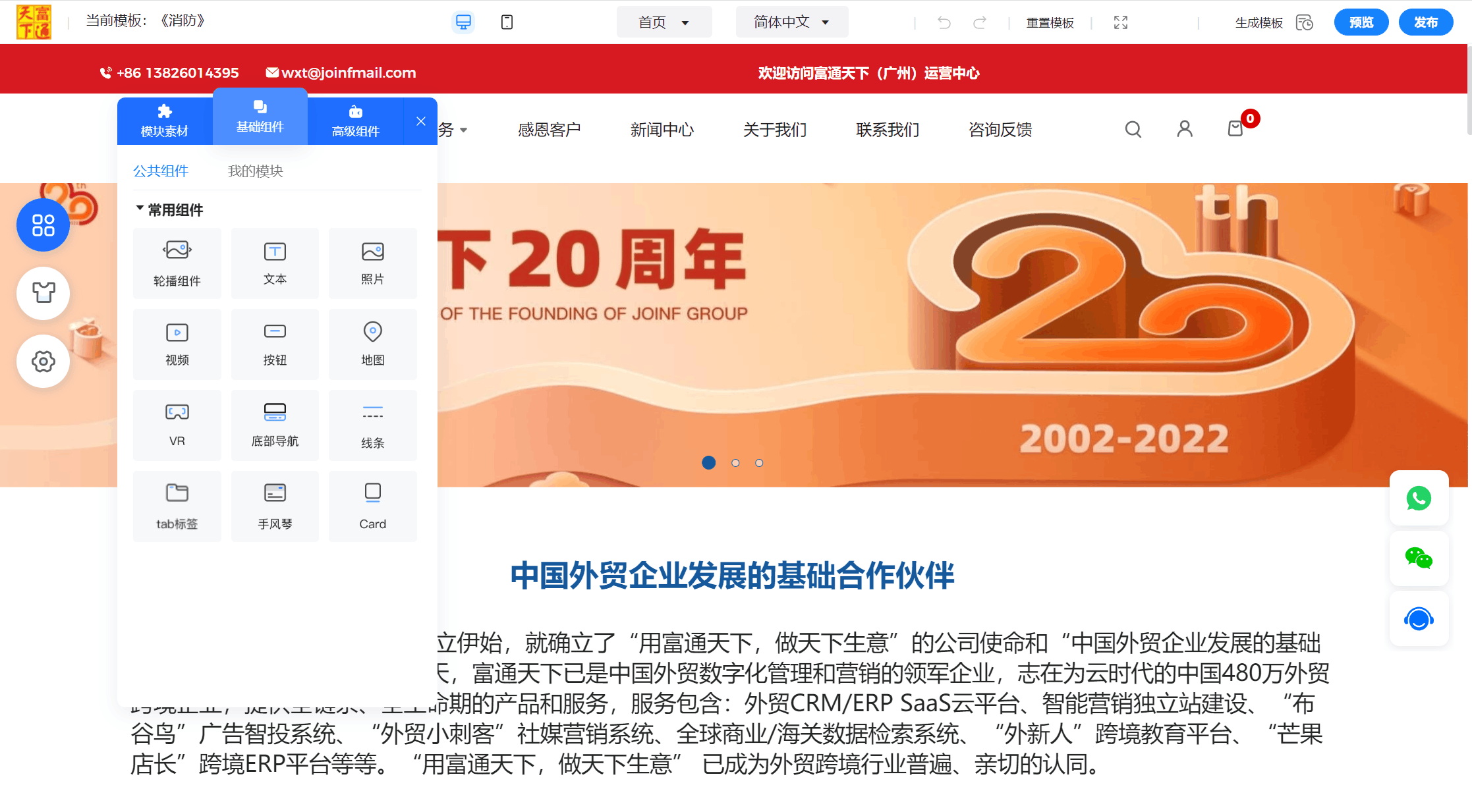The width and height of the screenshot is (1472, 812).
Task: Switch to desktop preview mode icon
Action: point(463,22)
